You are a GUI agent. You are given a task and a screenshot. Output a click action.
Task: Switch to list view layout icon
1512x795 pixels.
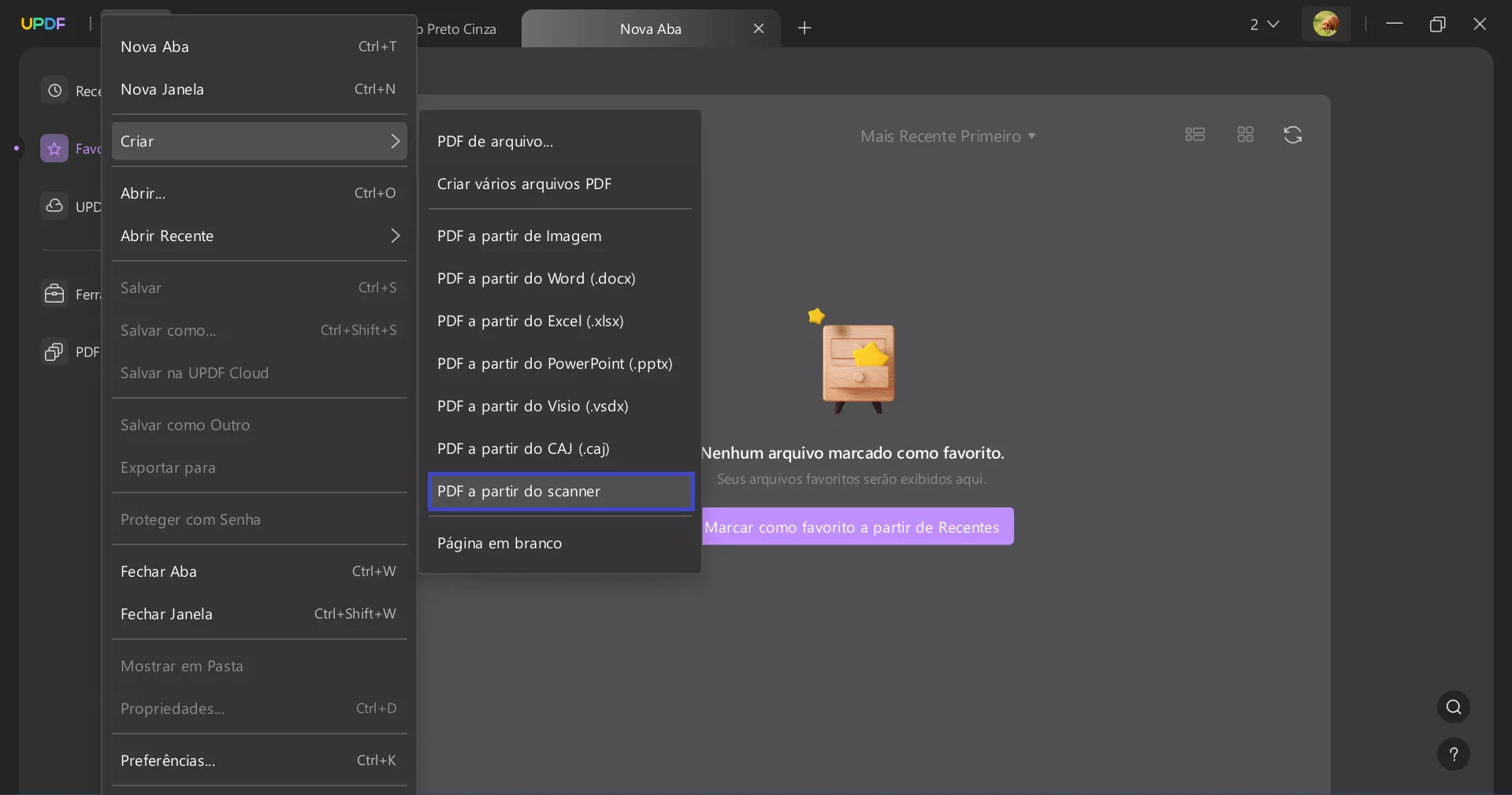point(1195,135)
